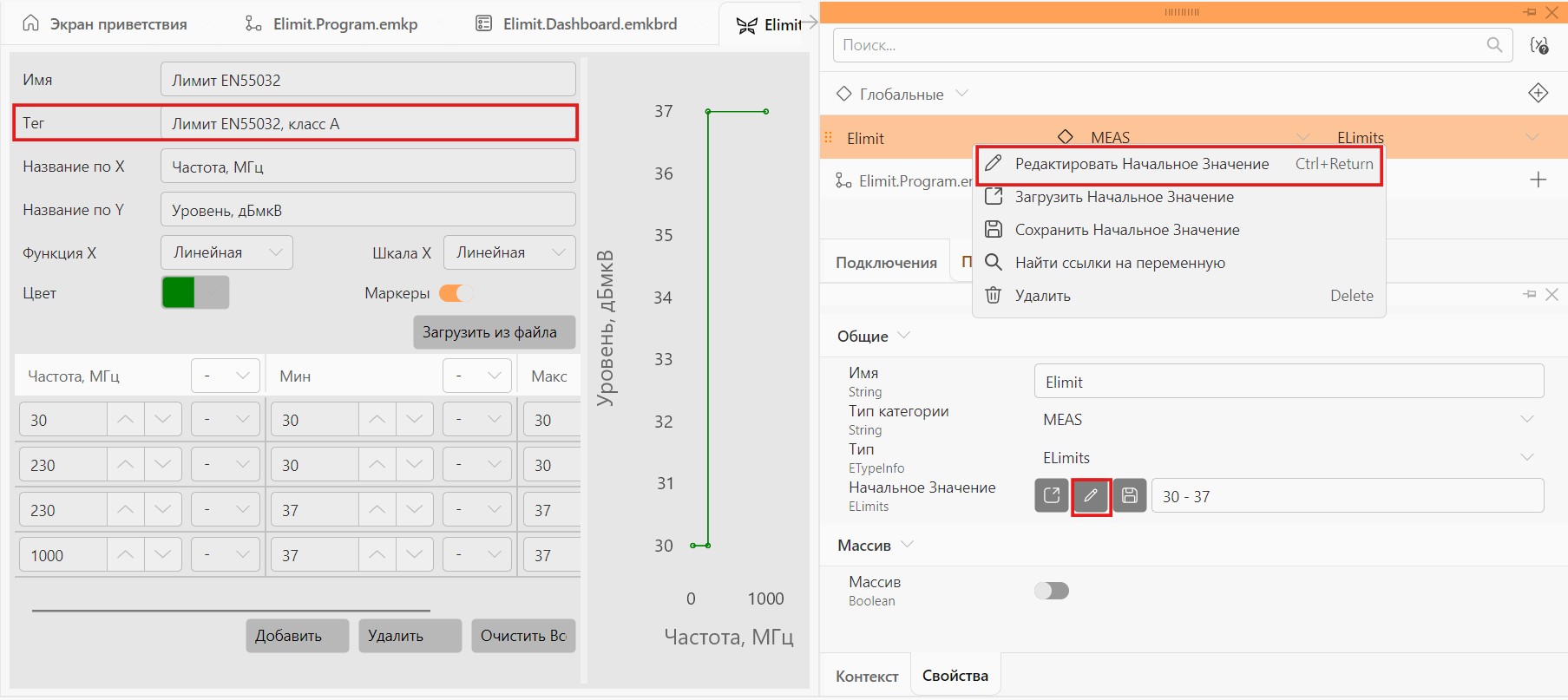Switch to the Контекст tab

coord(867,676)
